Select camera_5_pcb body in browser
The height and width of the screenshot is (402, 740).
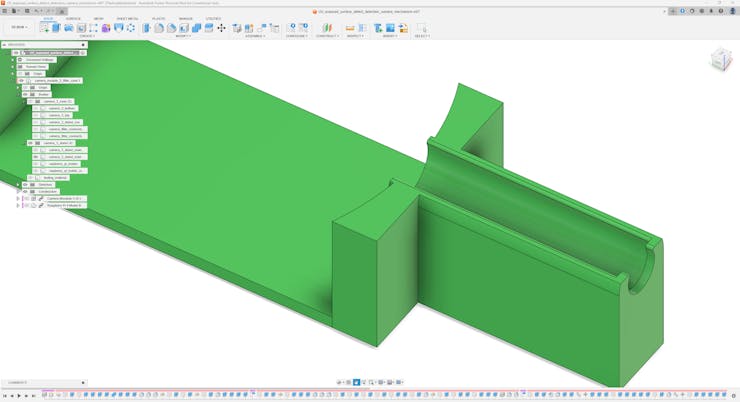click(x=58, y=115)
